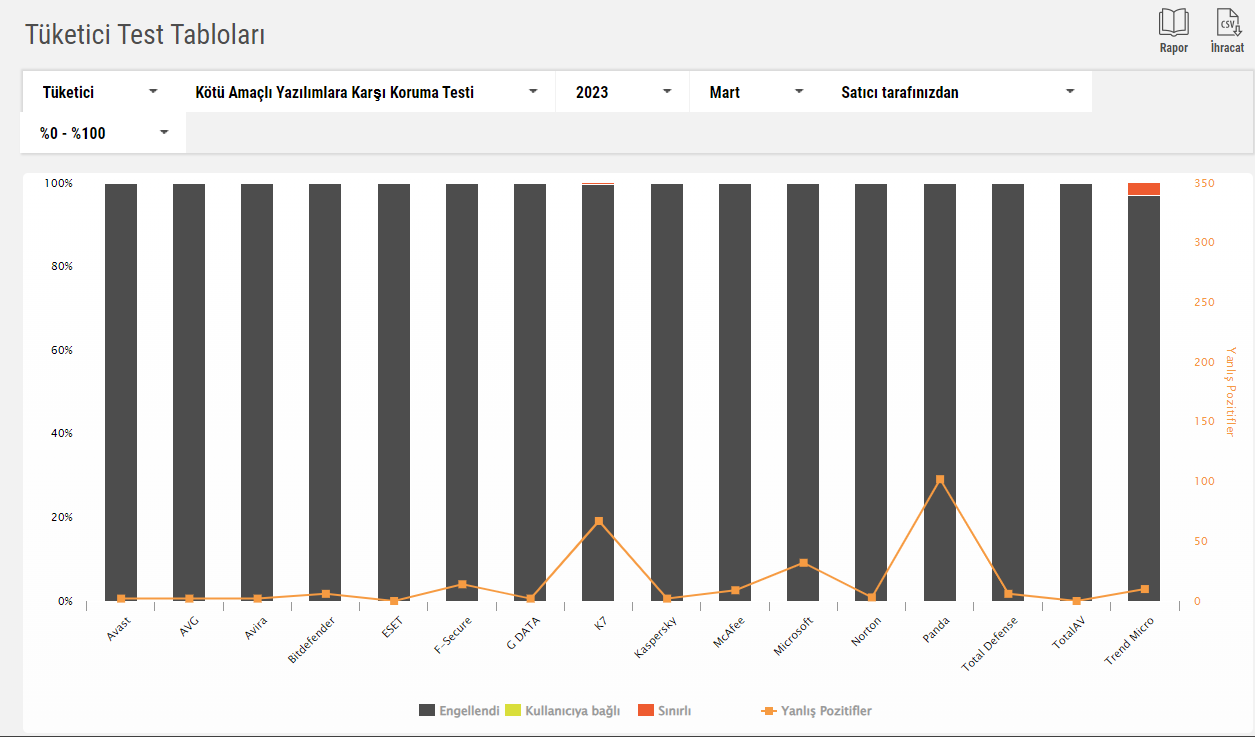Click the Microsoft bar in chart
Image resolution: width=1255 pixels, height=737 pixels.
(x=803, y=392)
